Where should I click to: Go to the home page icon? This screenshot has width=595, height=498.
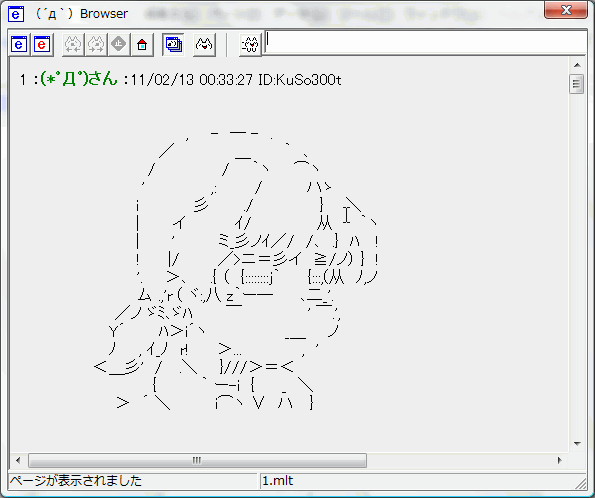(x=142, y=45)
